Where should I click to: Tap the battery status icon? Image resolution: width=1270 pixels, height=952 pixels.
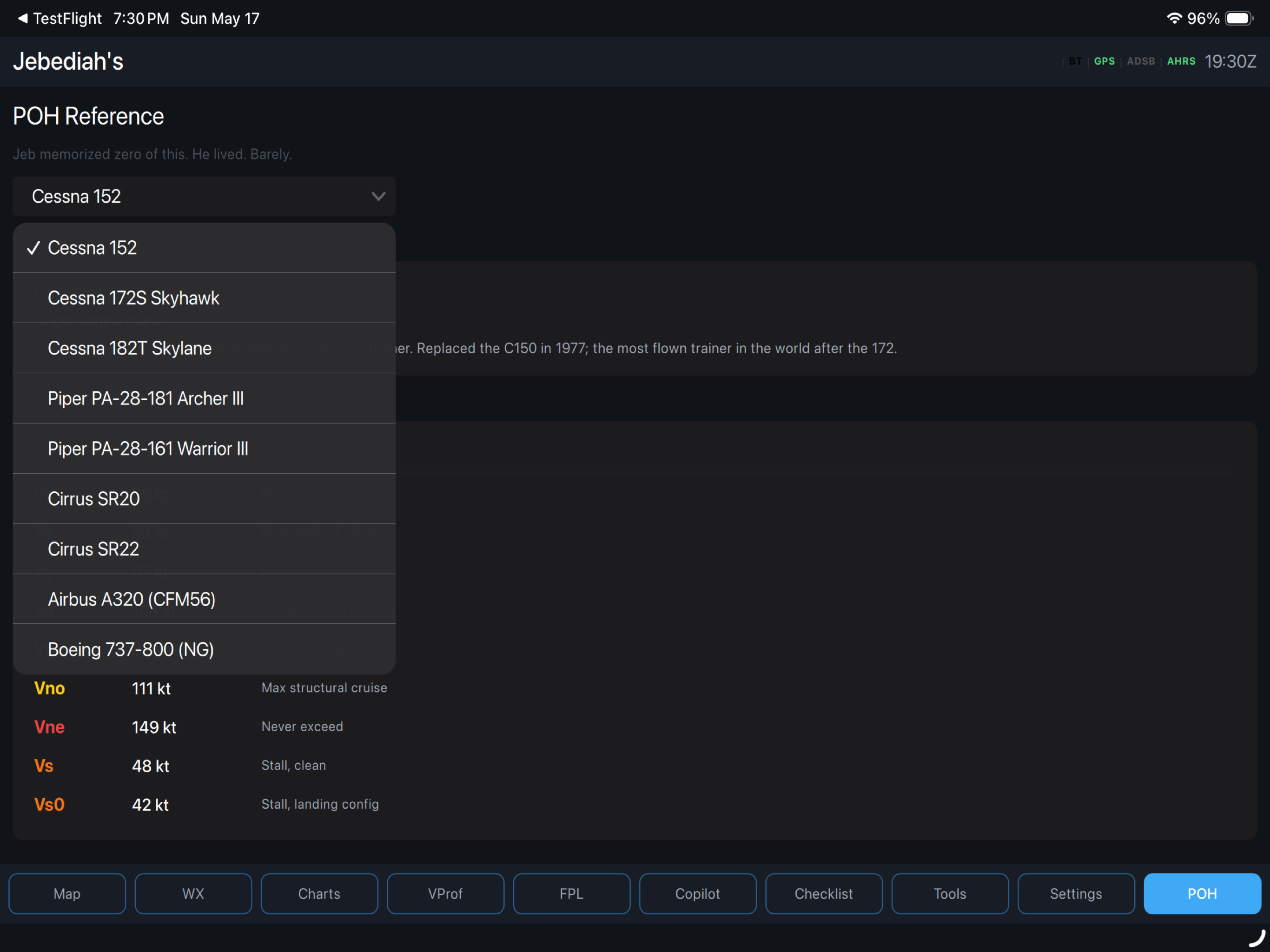point(1239,19)
